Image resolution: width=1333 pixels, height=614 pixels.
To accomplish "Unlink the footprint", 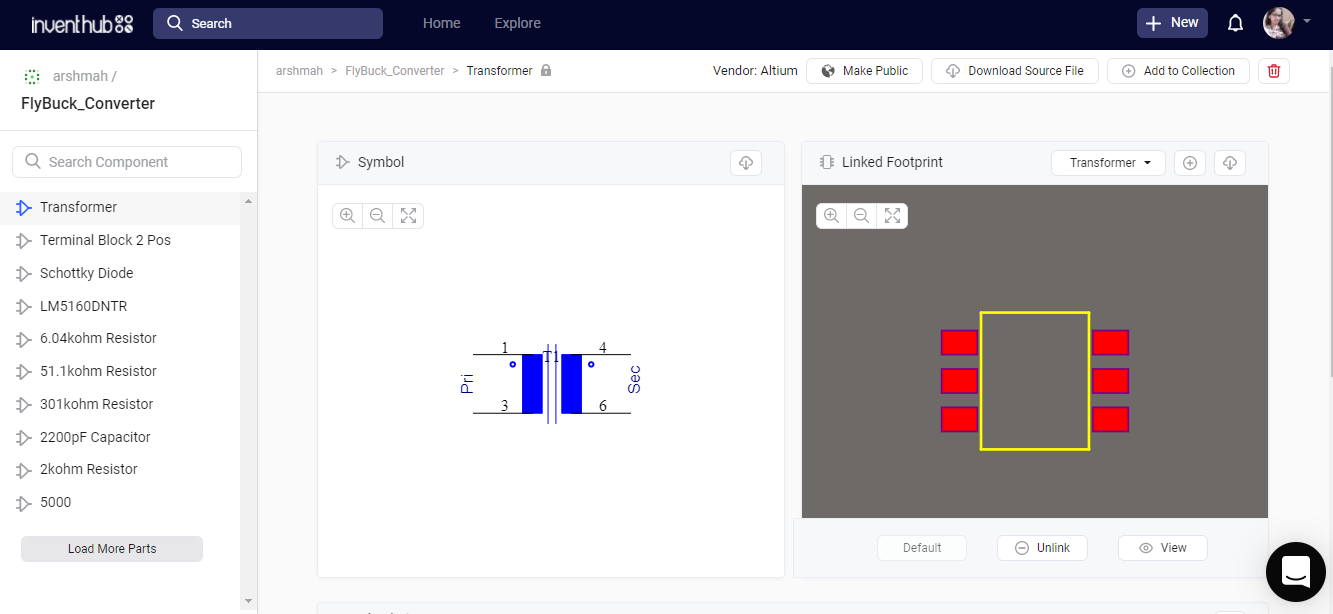I will point(1042,548).
